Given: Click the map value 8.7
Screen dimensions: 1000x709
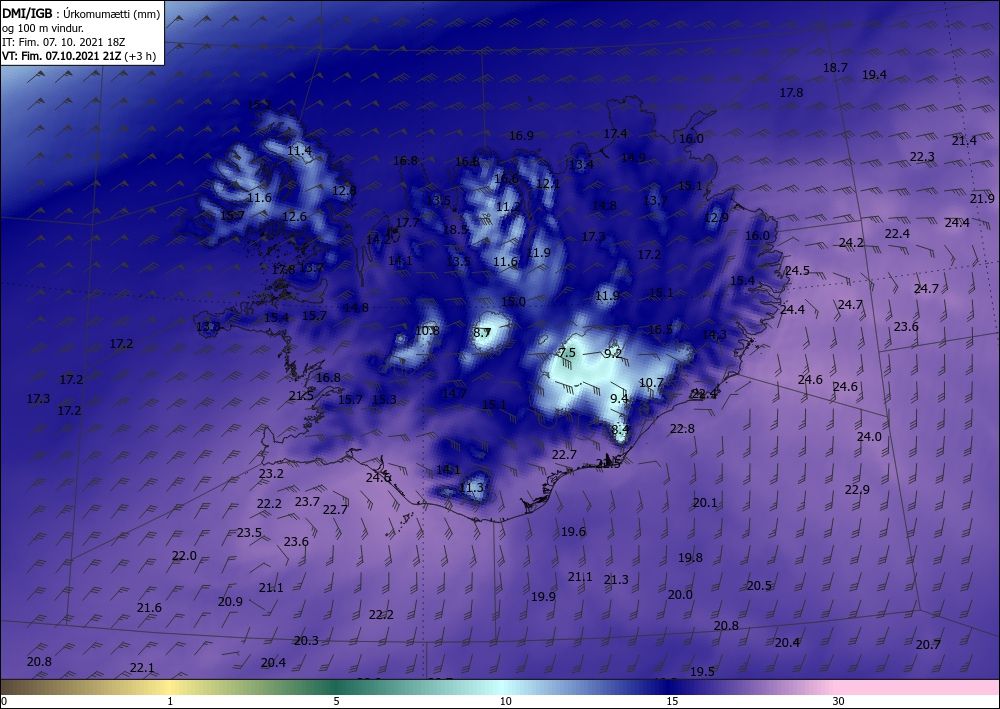Looking at the screenshot, I should (482, 333).
